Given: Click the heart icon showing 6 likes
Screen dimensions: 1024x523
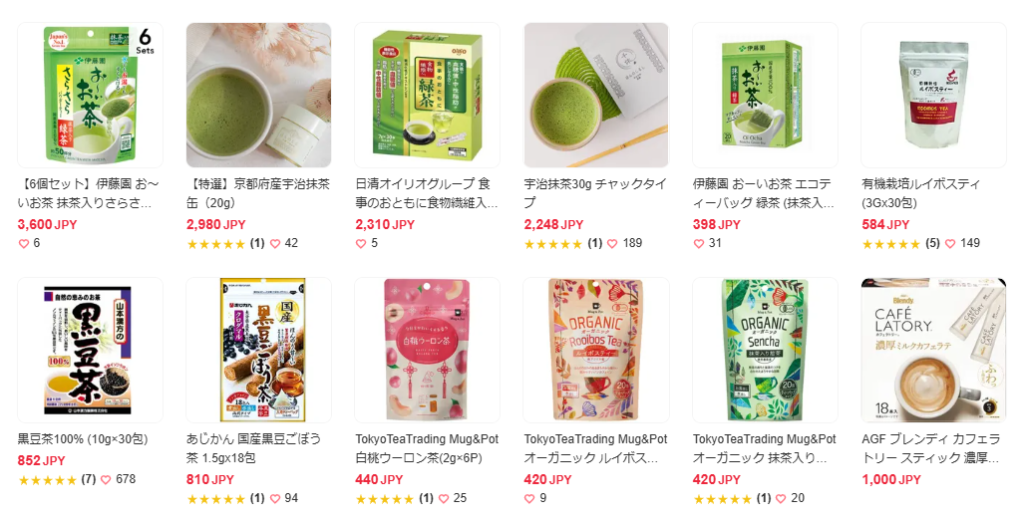Looking at the screenshot, I should [x=24, y=244].
